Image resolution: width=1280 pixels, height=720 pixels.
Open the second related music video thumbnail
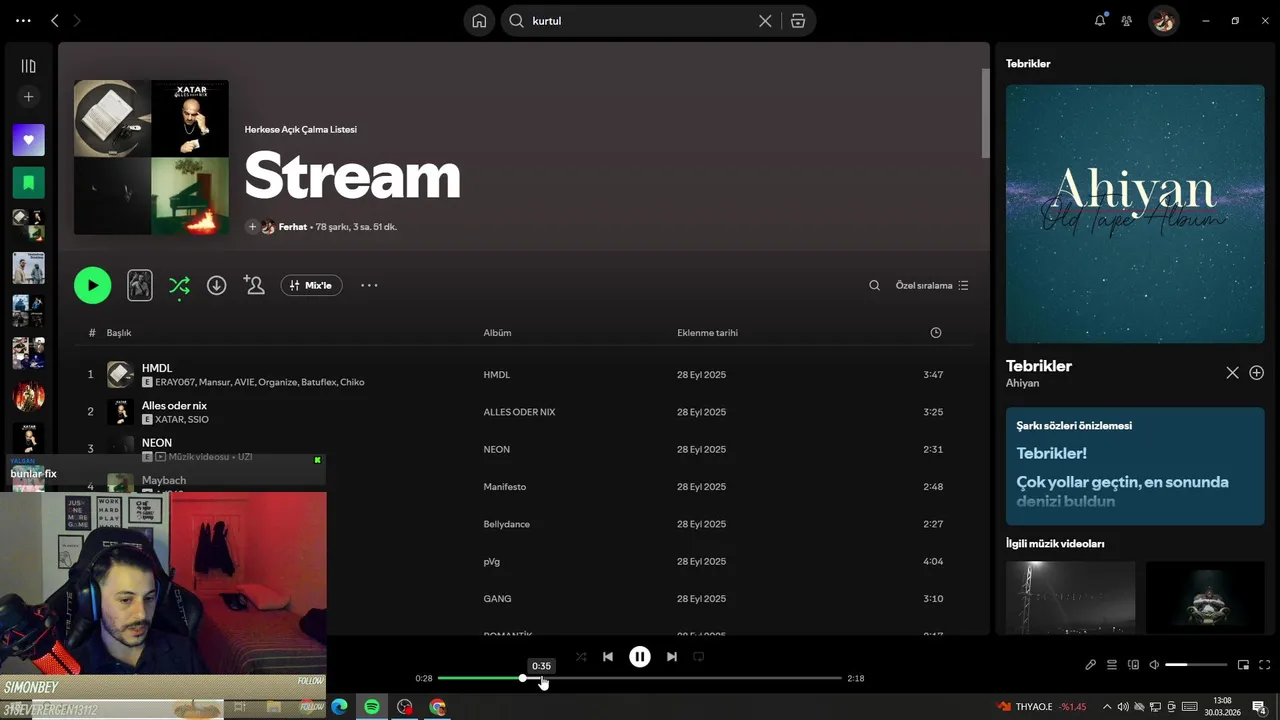1205,597
